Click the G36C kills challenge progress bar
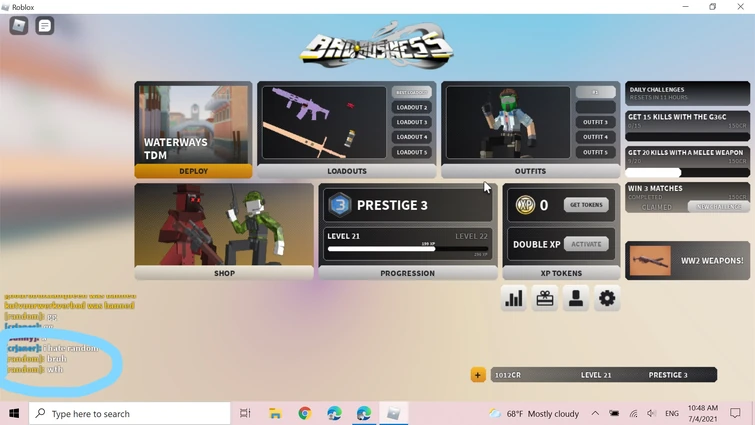Image resolution: width=755 pixels, height=425 pixels. coord(687,137)
